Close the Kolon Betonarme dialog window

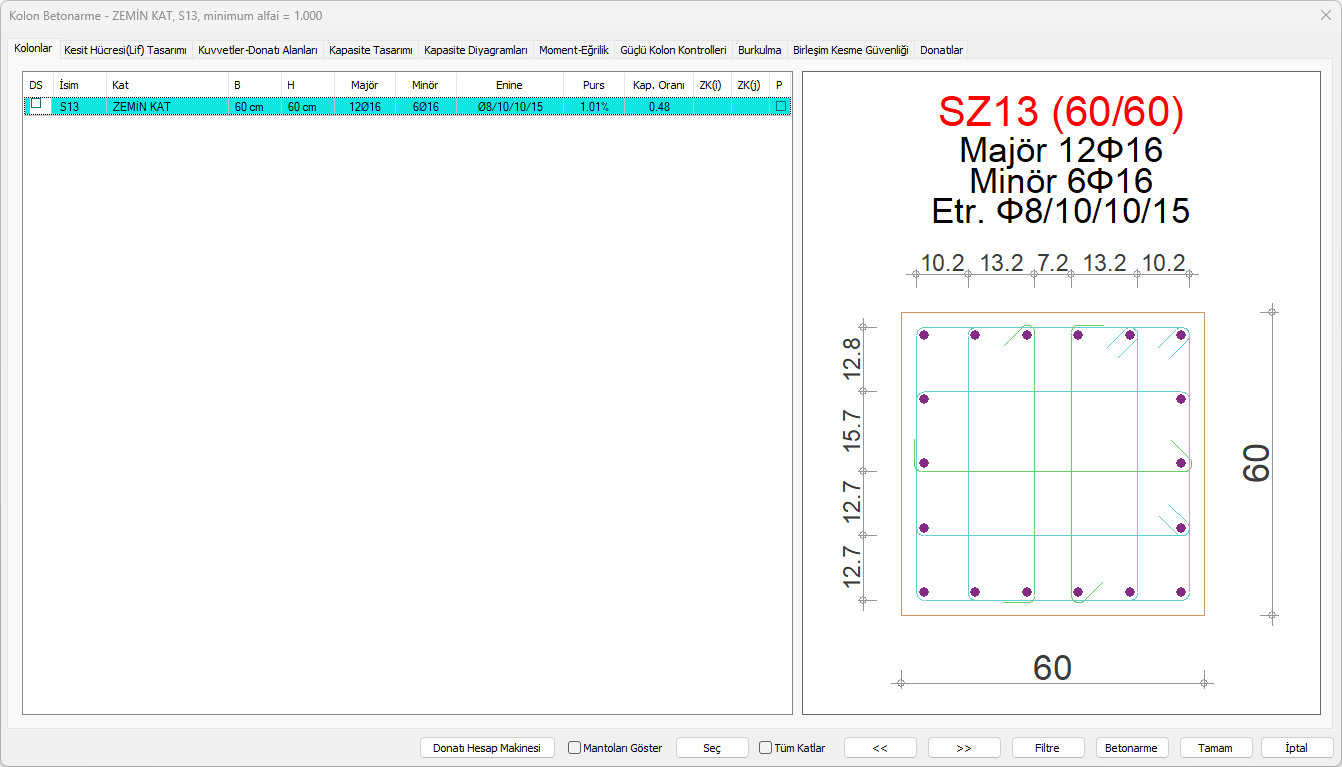1325,16
